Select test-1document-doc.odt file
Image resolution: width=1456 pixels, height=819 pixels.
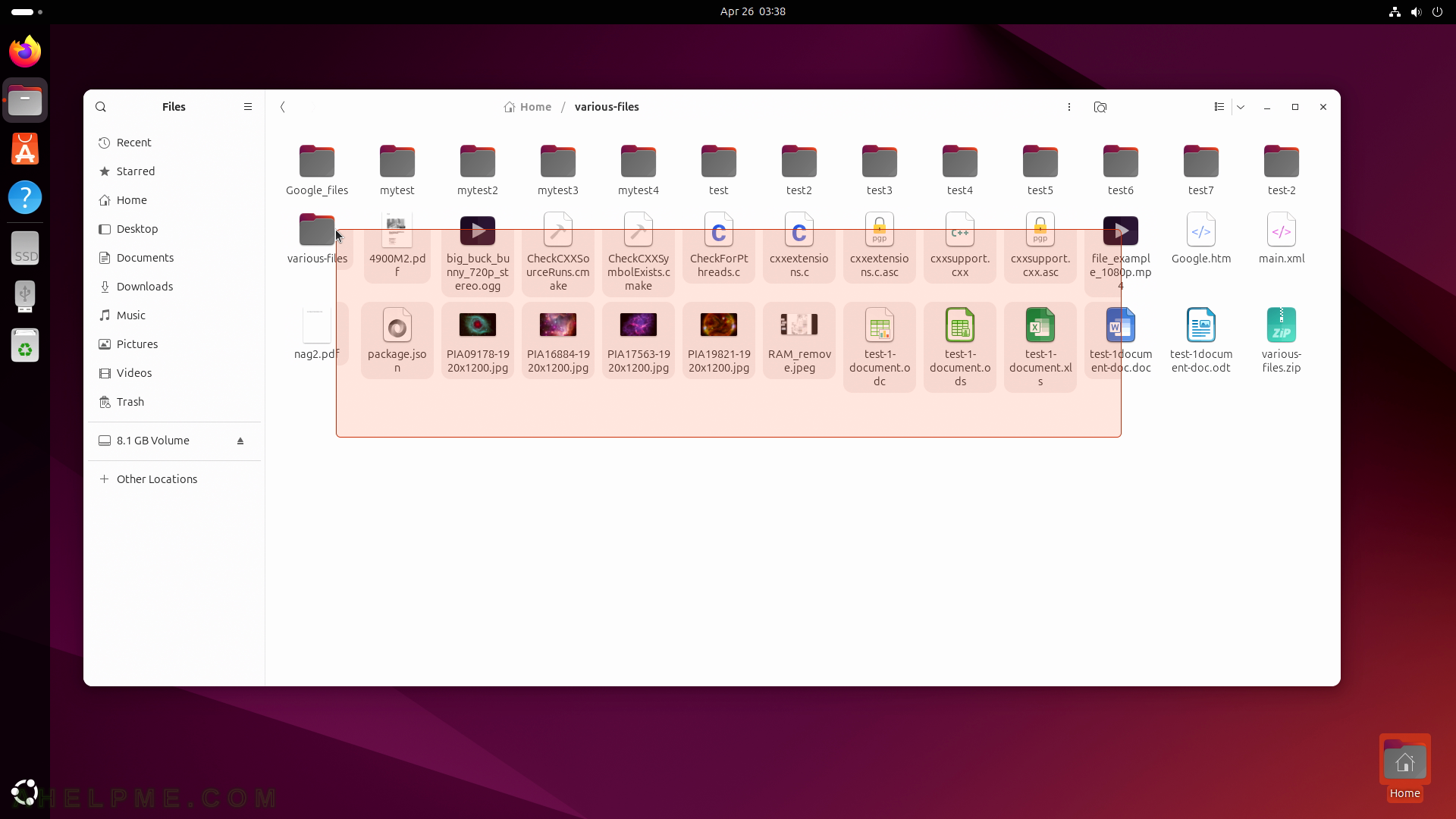pos(1201,340)
